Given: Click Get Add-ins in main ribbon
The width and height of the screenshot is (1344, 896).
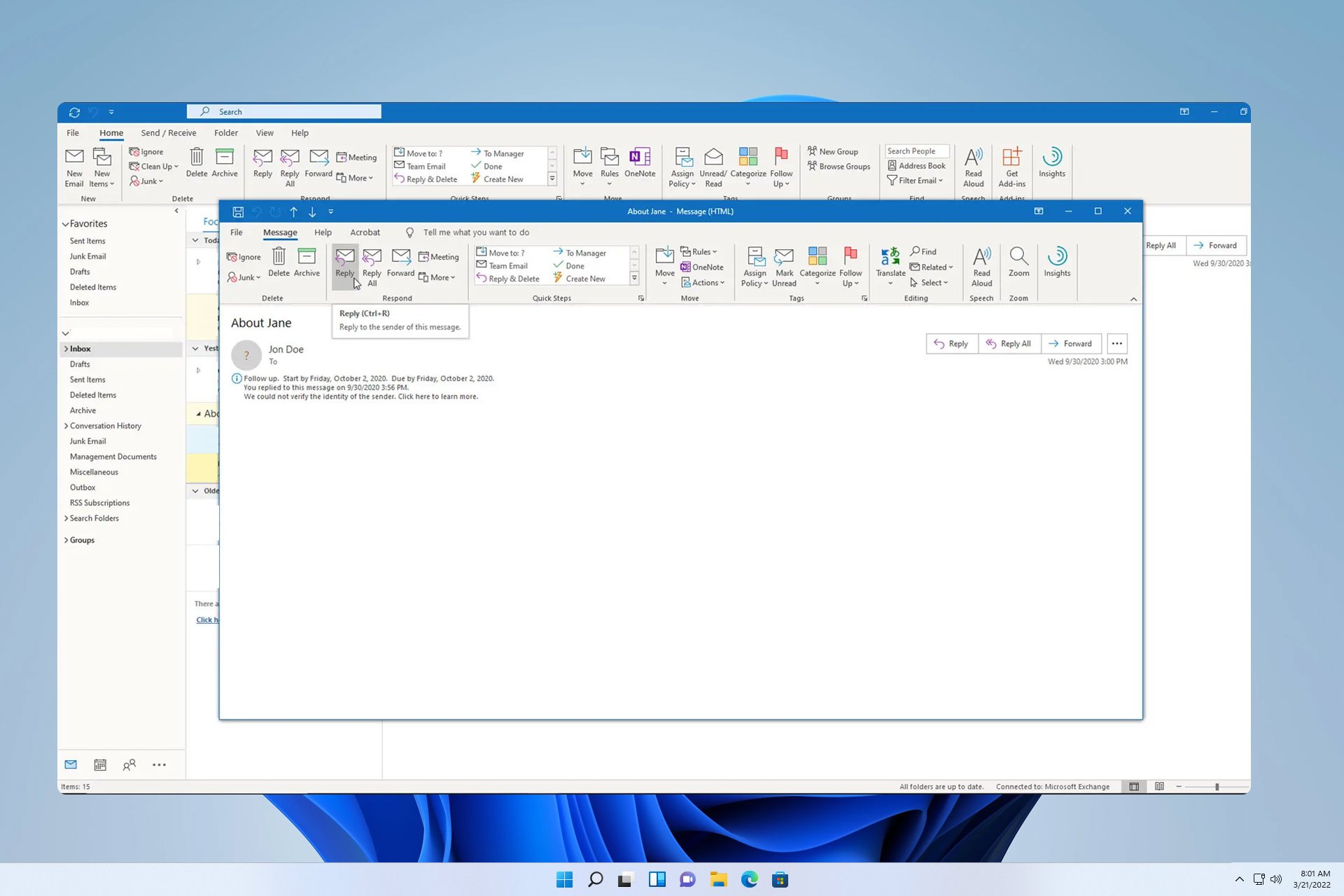Looking at the screenshot, I should 1011,168.
